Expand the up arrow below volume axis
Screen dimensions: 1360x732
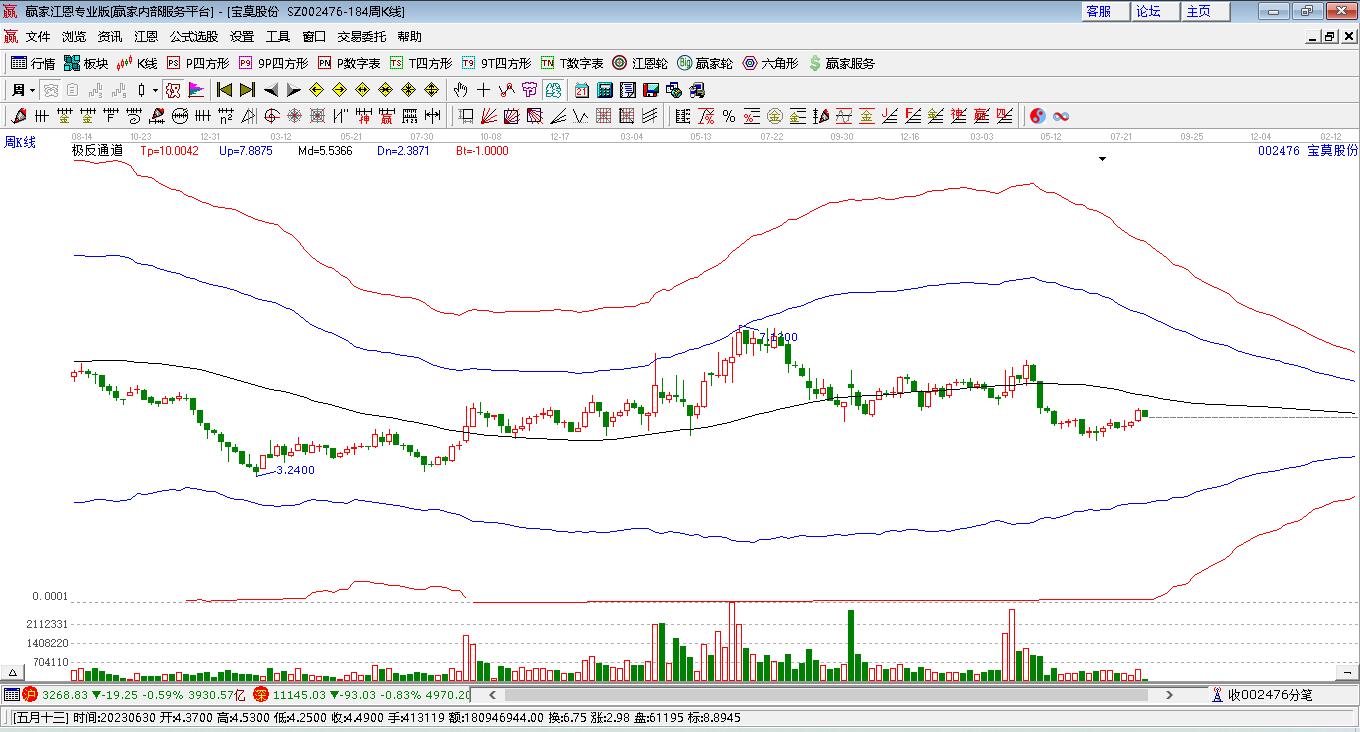(14, 673)
